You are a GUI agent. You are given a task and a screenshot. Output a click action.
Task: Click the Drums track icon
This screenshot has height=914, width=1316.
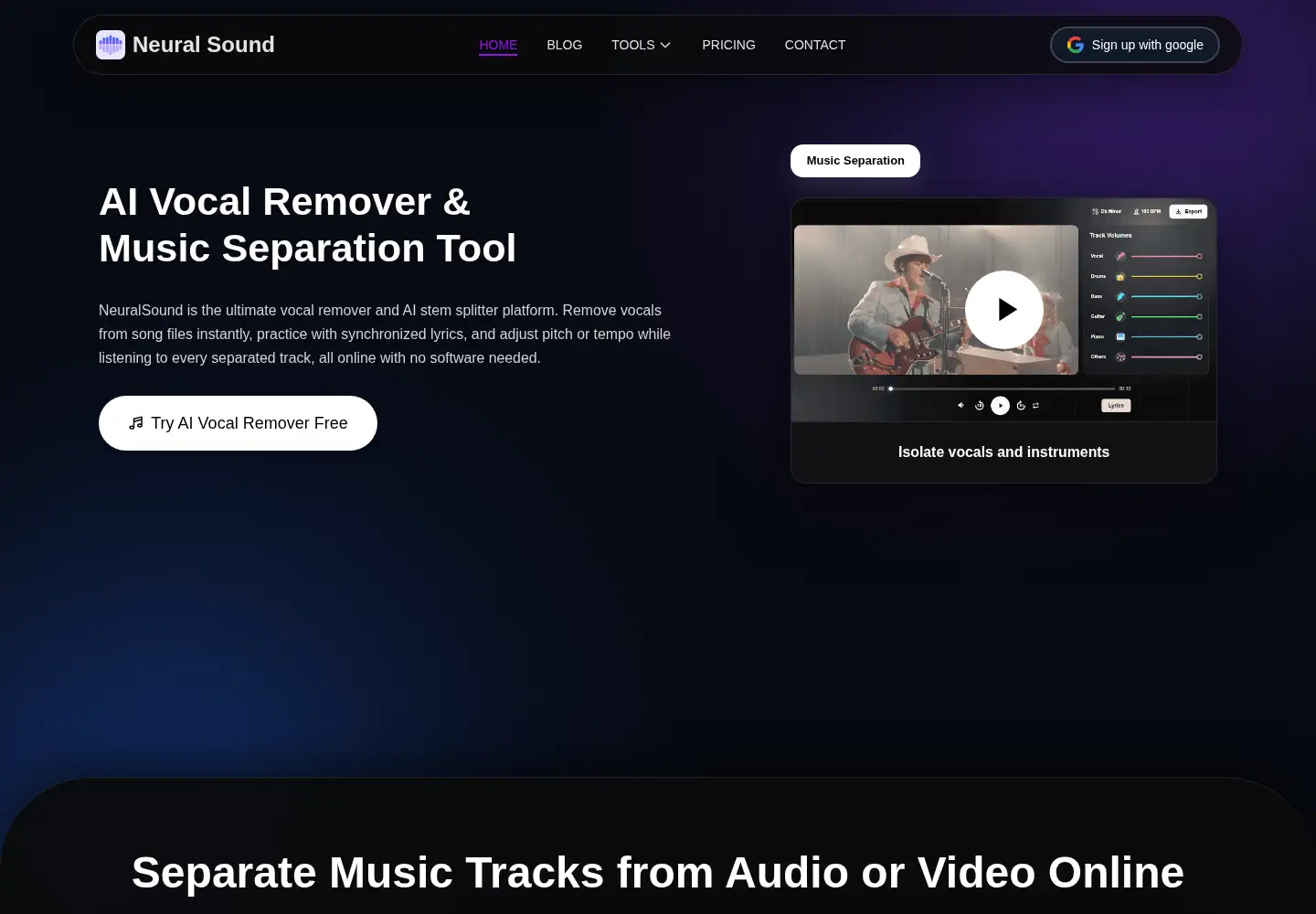(1120, 276)
